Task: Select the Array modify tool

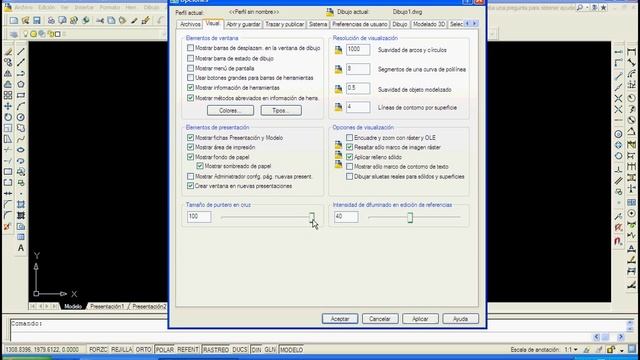Action: [x=8, y=95]
